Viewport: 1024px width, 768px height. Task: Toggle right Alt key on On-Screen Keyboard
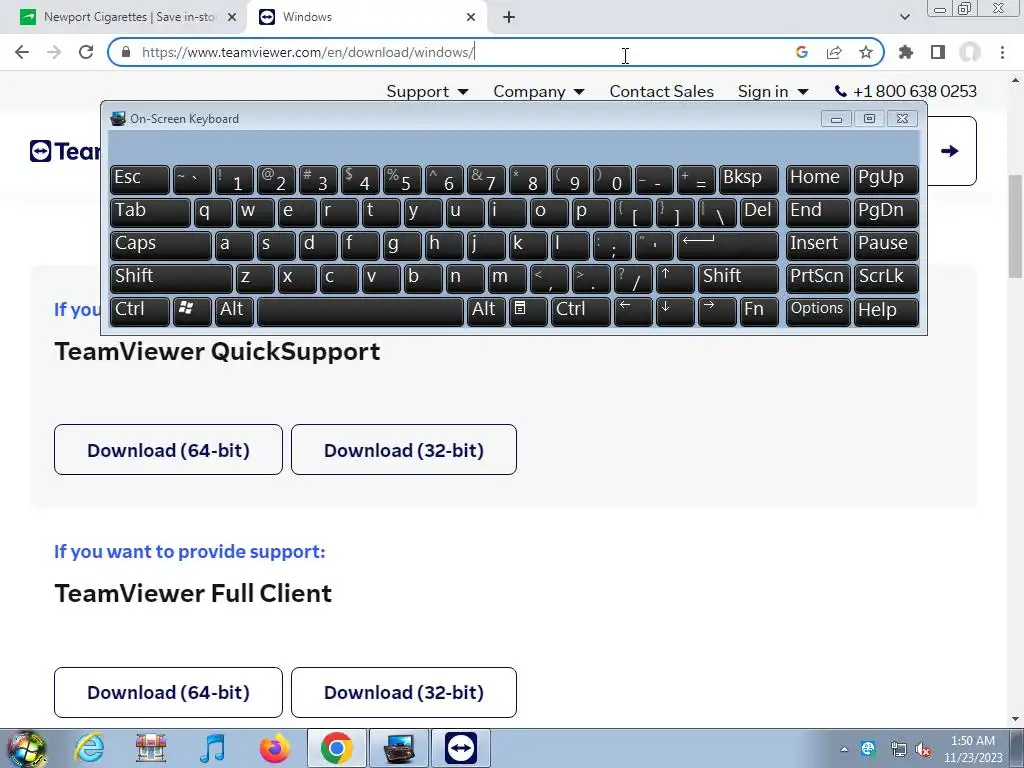pyautogui.click(x=486, y=311)
